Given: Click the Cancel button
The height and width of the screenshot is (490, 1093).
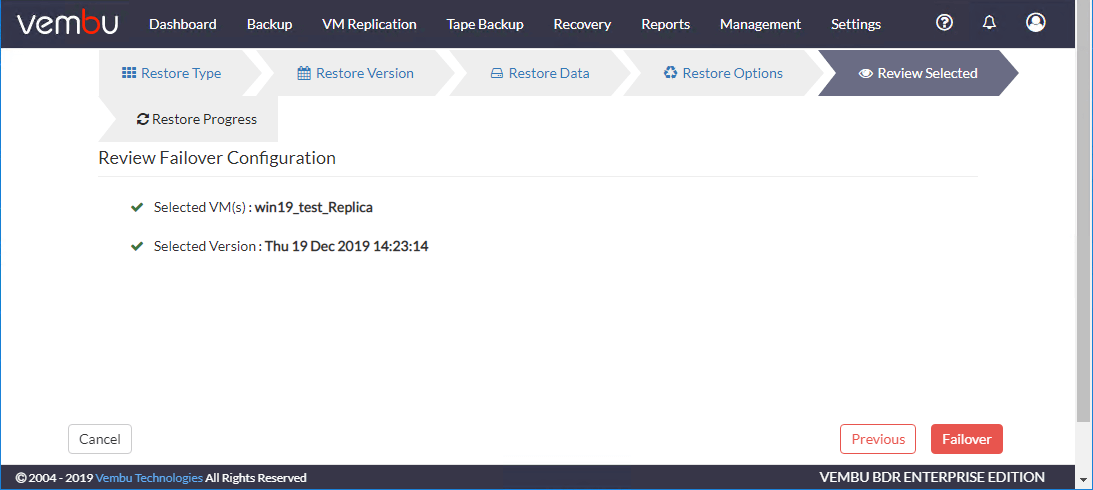Looking at the screenshot, I should [100, 439].
